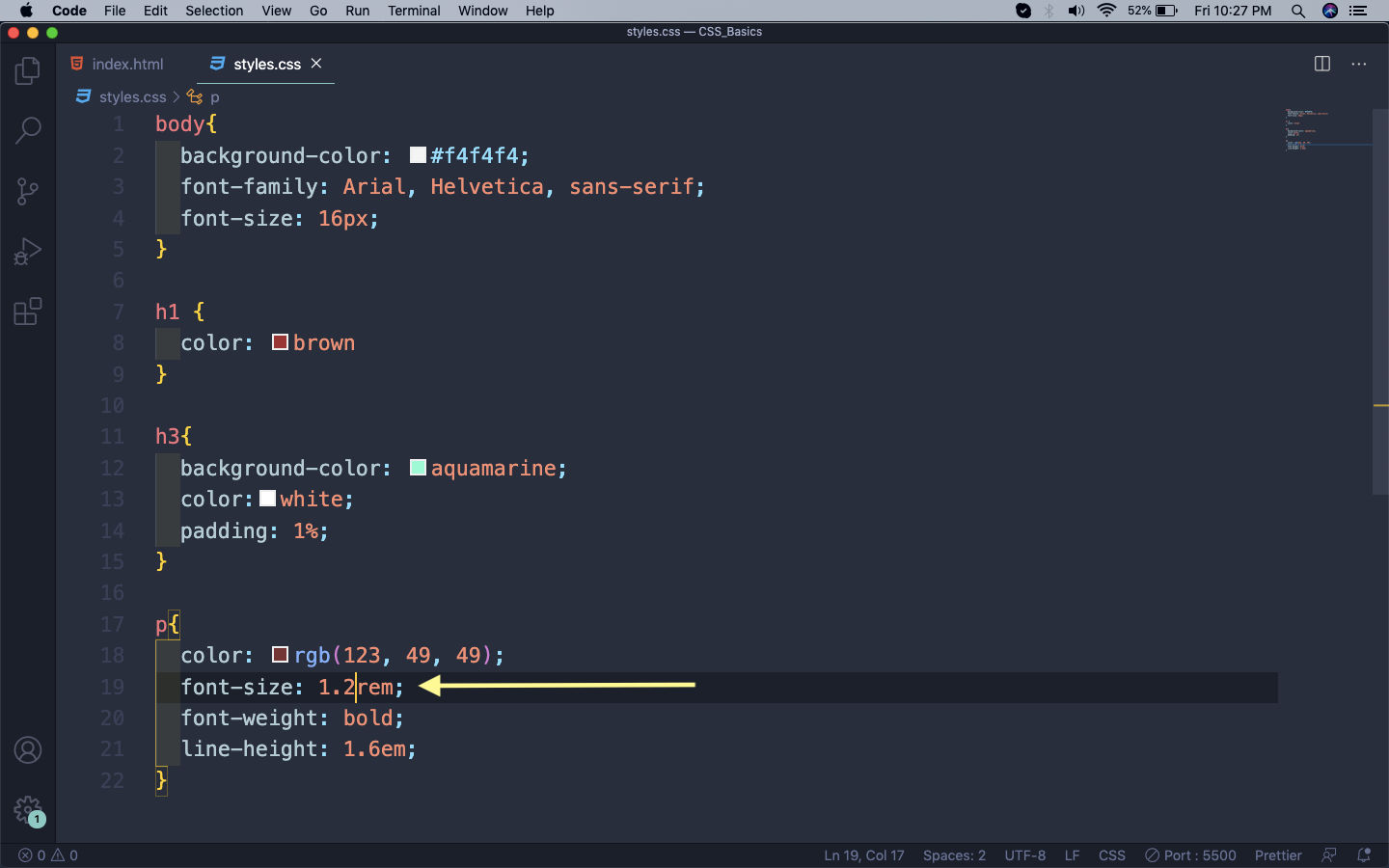This screenshot has height=868, width=1389.
Task: Open the Search view in the activity bar
Action: (28, 130)
